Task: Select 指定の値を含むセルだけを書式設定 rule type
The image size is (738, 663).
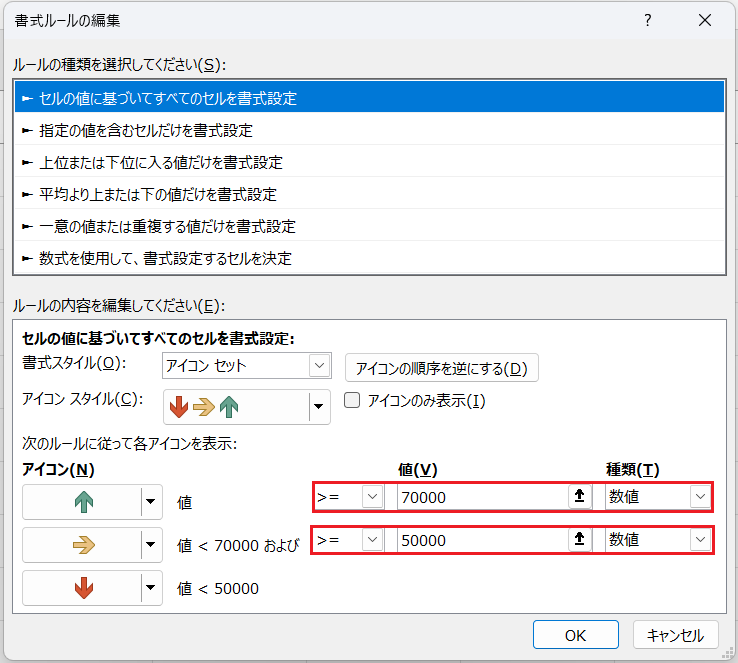Action: 369,130
